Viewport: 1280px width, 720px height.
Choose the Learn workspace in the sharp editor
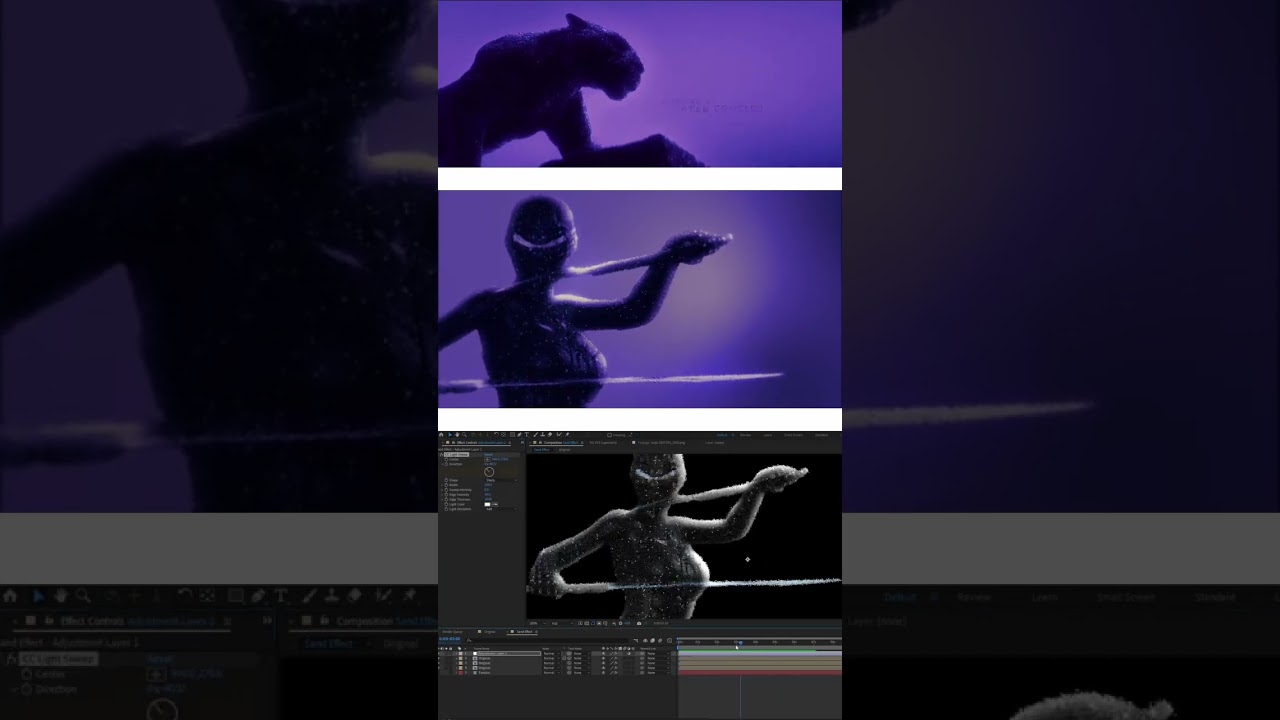pyautogui.click(x=768, y=435)
